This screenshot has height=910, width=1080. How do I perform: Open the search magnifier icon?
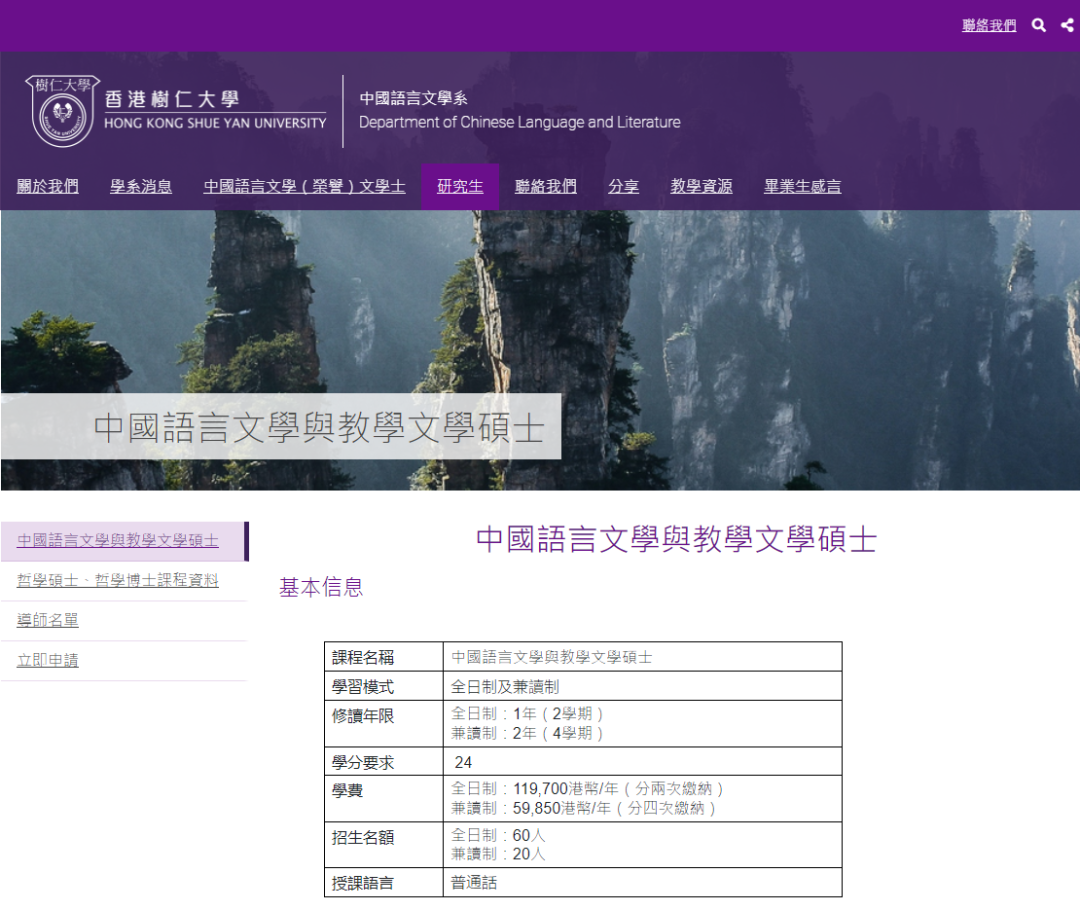1039,25
